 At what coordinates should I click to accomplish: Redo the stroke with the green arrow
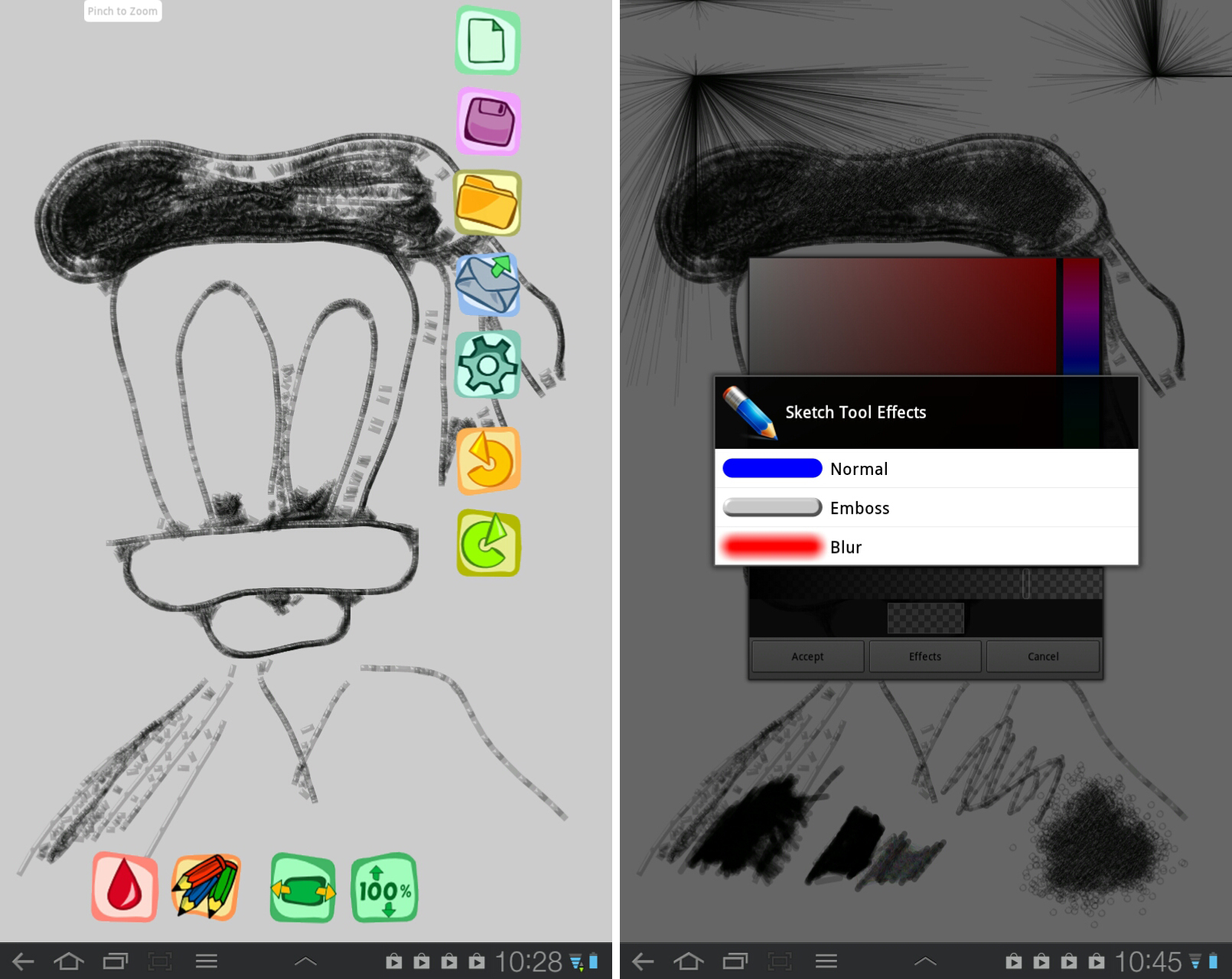pos(488,543)
